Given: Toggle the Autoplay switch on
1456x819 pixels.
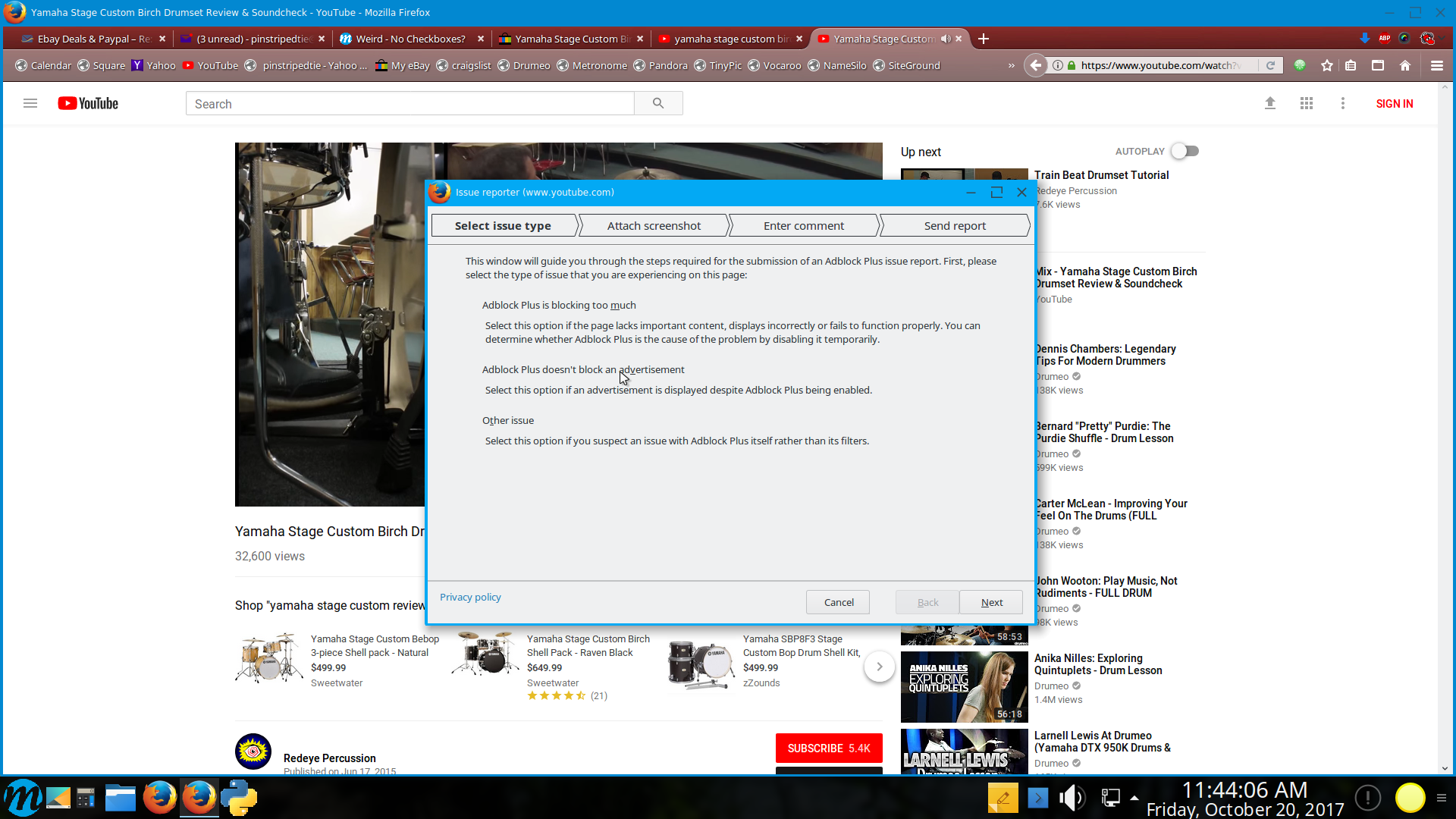Looking at the screenshot, I should coord(1185,151).
